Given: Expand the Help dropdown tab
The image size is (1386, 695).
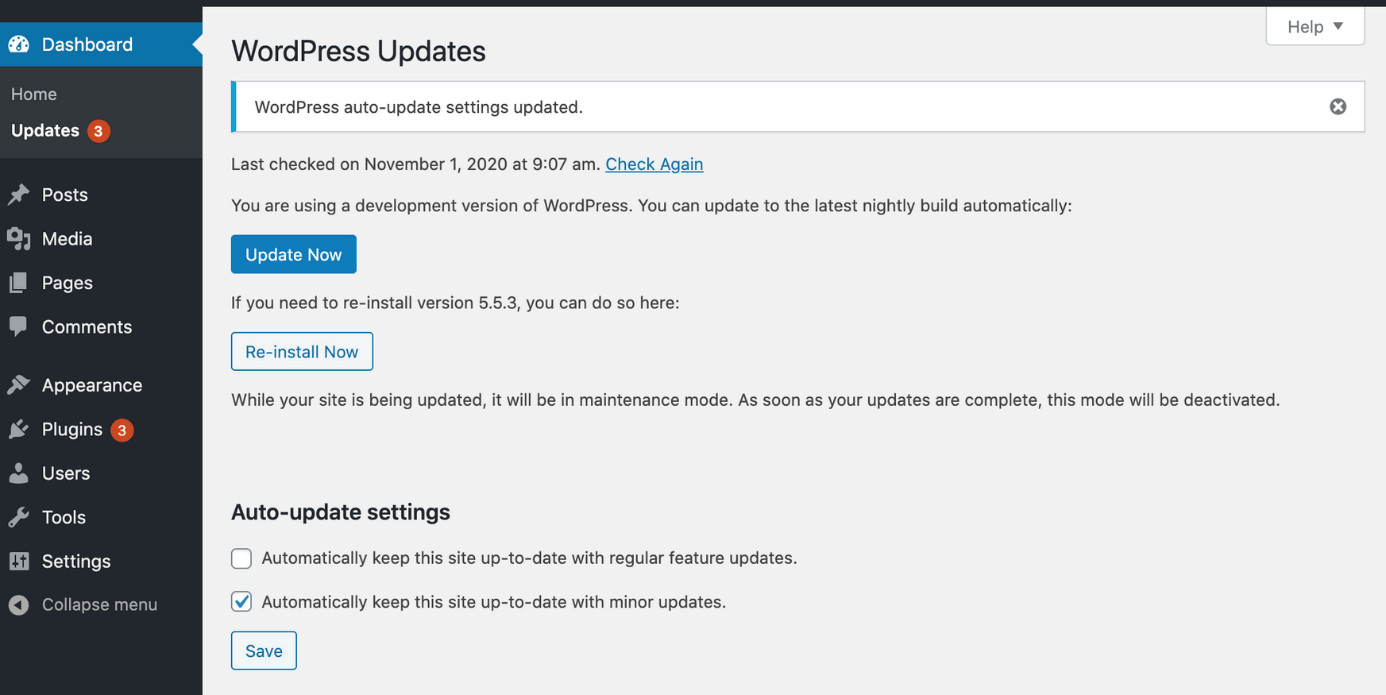Looking at the screenshot, I should (1314, 27).
